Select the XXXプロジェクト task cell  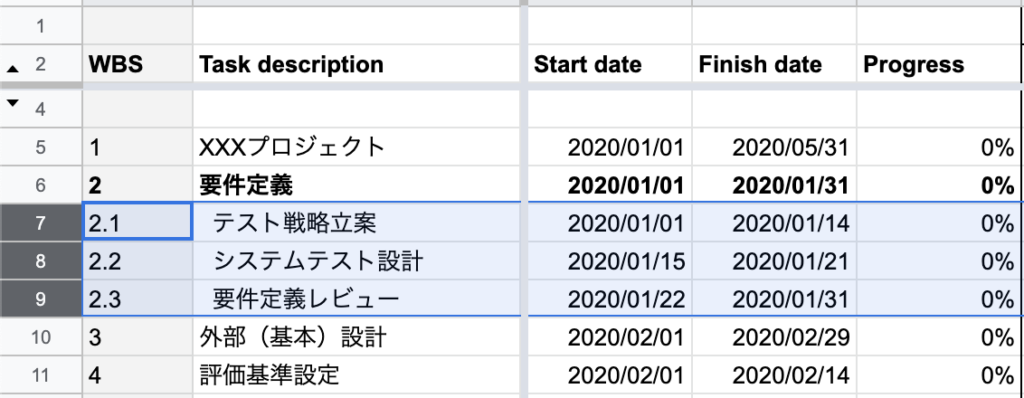(x=358, y=147)
